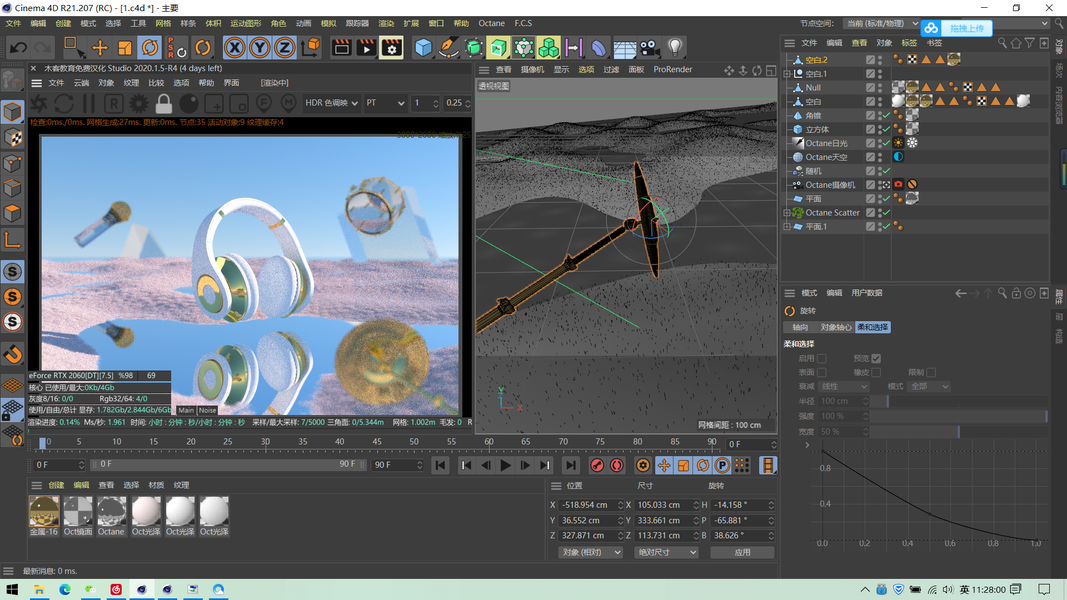Select the Texture mode checkered icon in the sidebar
Viewport: 1067px width, 600px height.
(x=12, y=137)
